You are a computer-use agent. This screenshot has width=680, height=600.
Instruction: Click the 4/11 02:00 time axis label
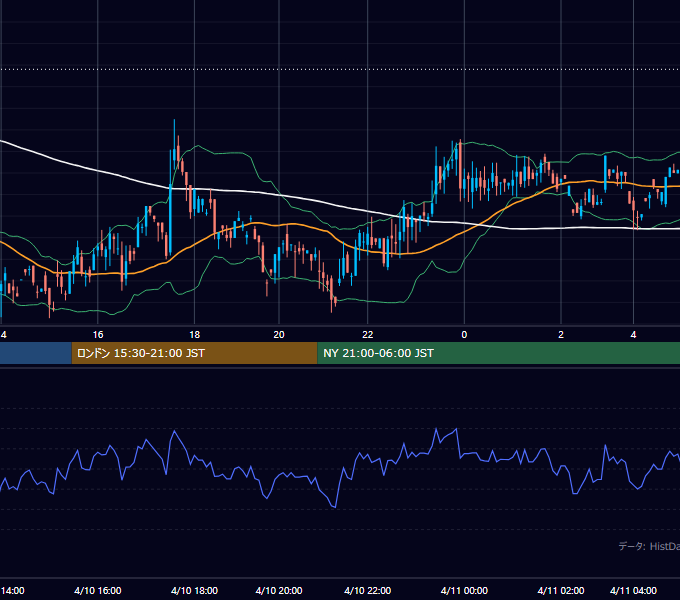tap(561, 590)
